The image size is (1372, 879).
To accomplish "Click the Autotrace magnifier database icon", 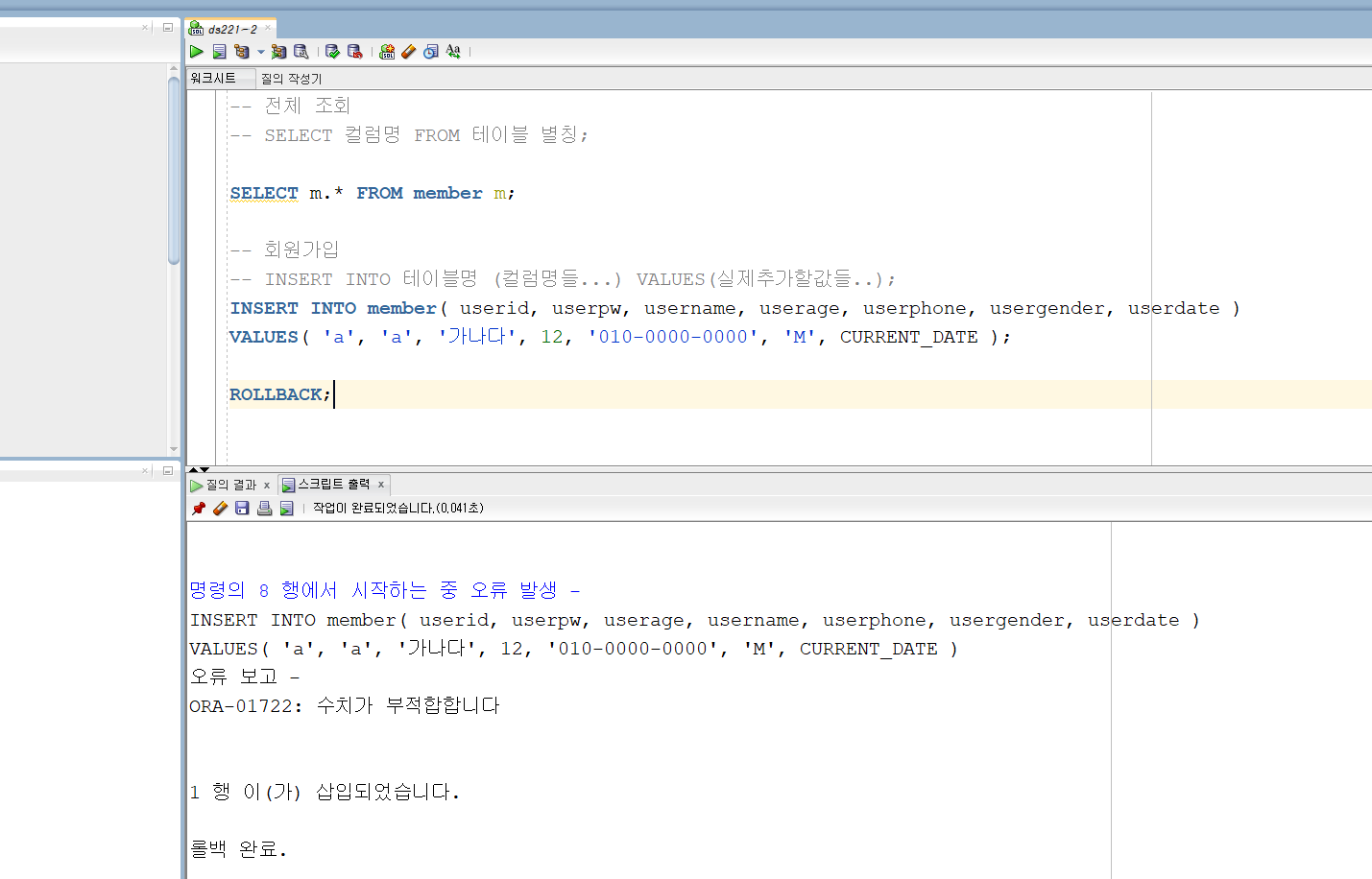I will point(301,51).
